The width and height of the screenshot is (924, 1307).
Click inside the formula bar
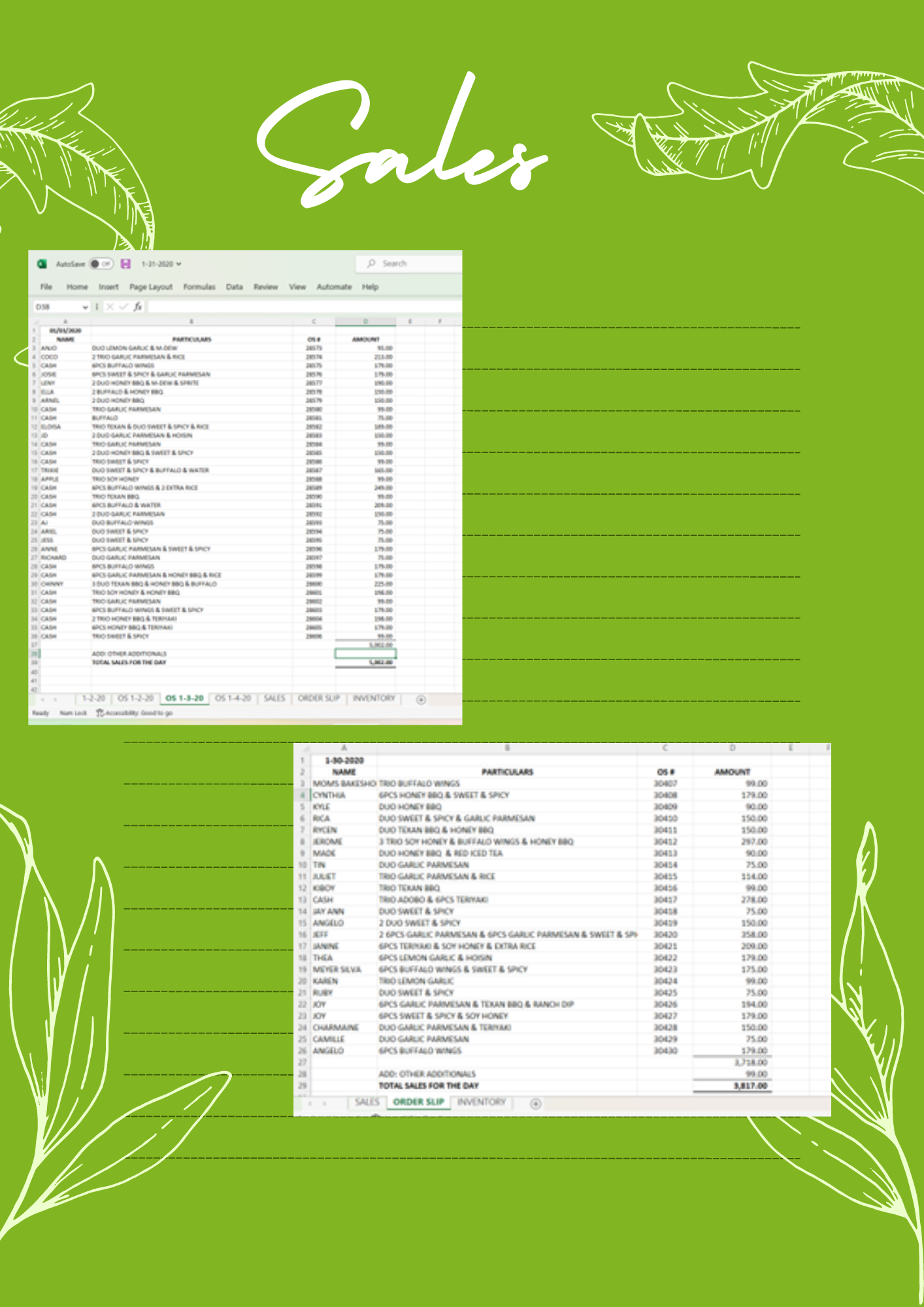pyautogui.click(x=305, y=306)
